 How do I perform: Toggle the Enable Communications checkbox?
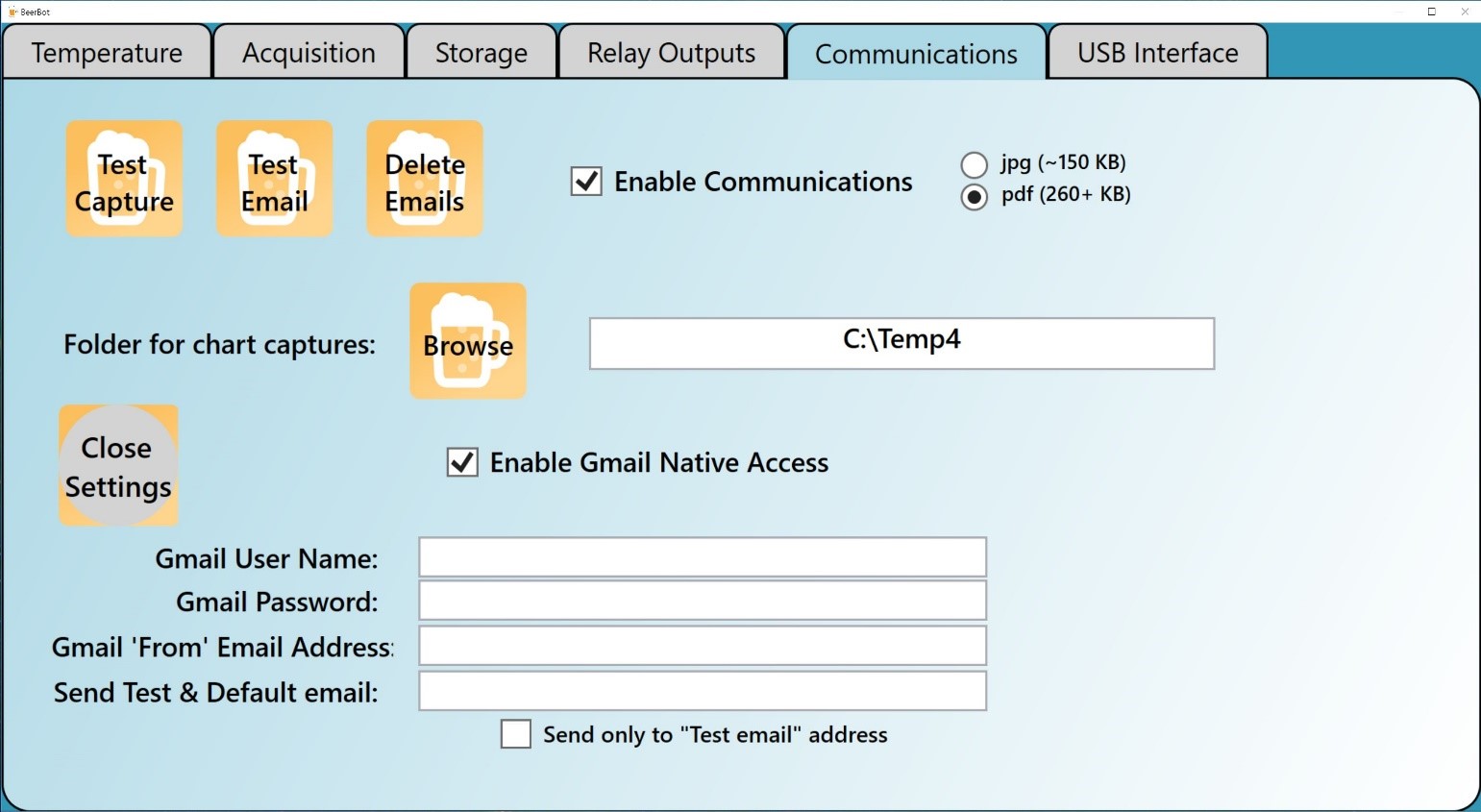(586, 182)
